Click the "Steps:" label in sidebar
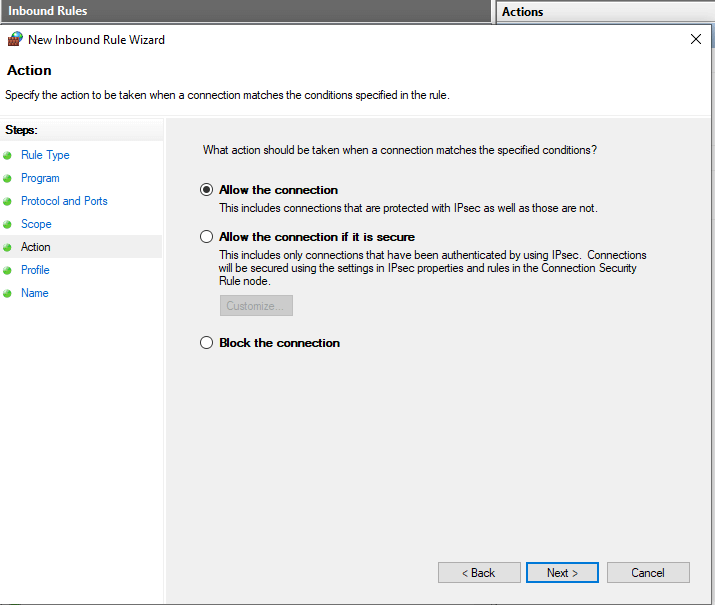The image size is (715, 605). coord(21,130)
